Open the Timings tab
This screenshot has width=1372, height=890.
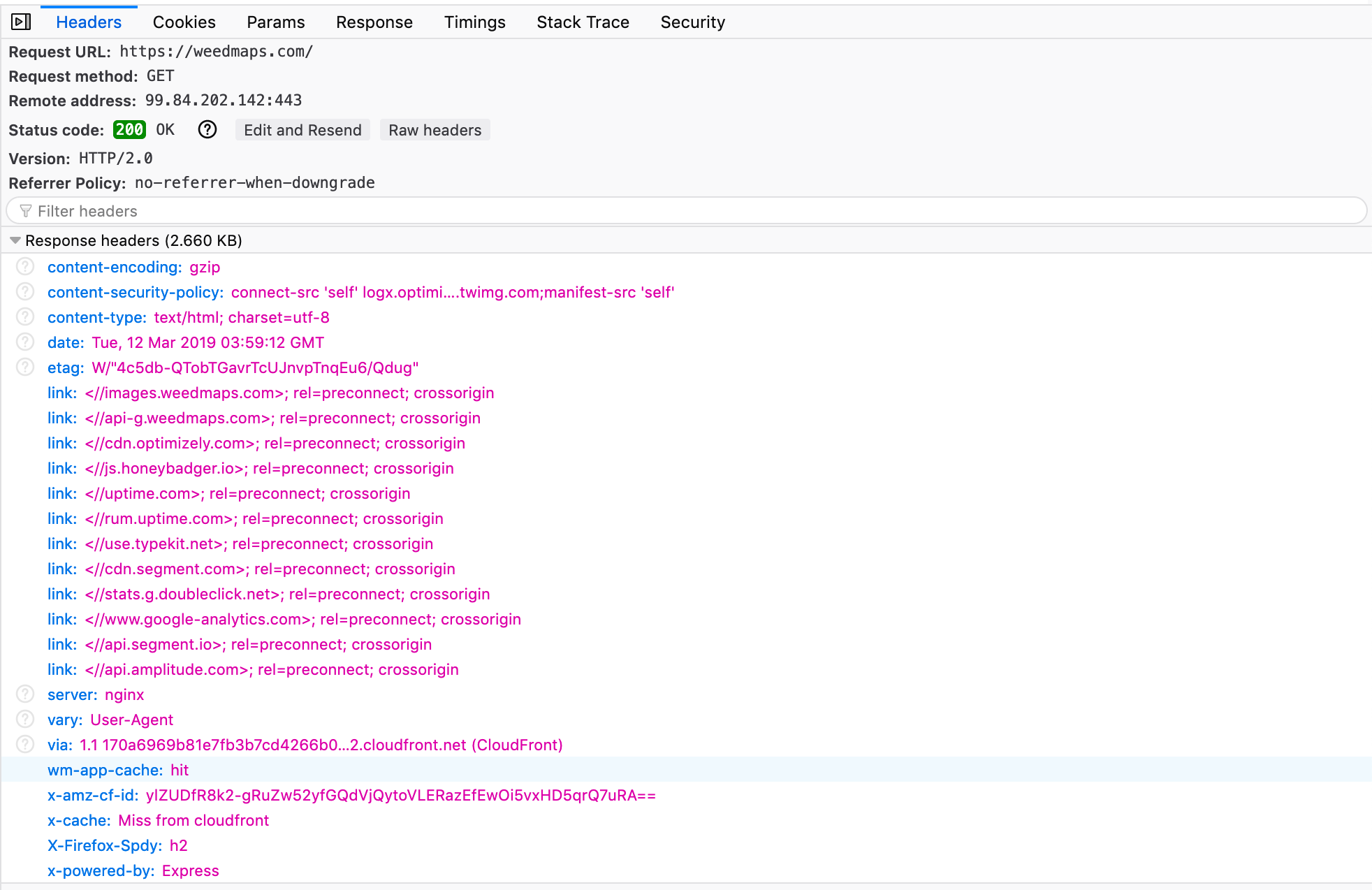pos(474,22)
